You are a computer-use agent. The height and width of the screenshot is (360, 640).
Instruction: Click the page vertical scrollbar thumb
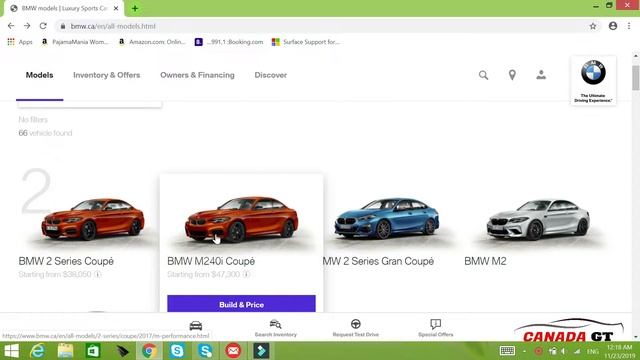[x=636, y=78]
